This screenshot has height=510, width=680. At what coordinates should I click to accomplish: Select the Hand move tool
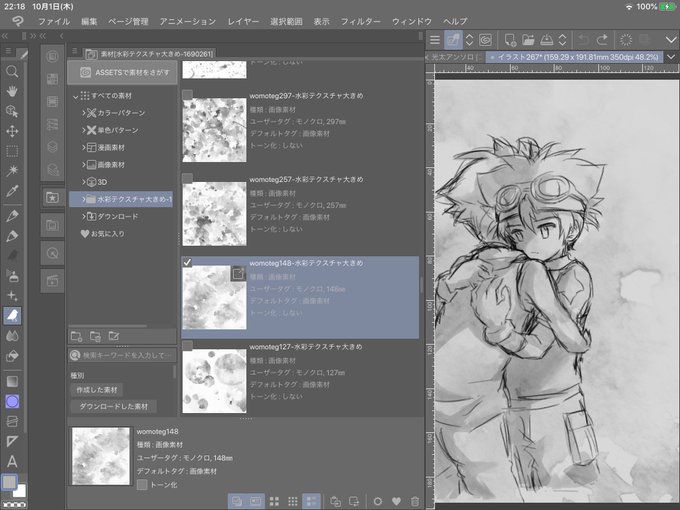12,91
